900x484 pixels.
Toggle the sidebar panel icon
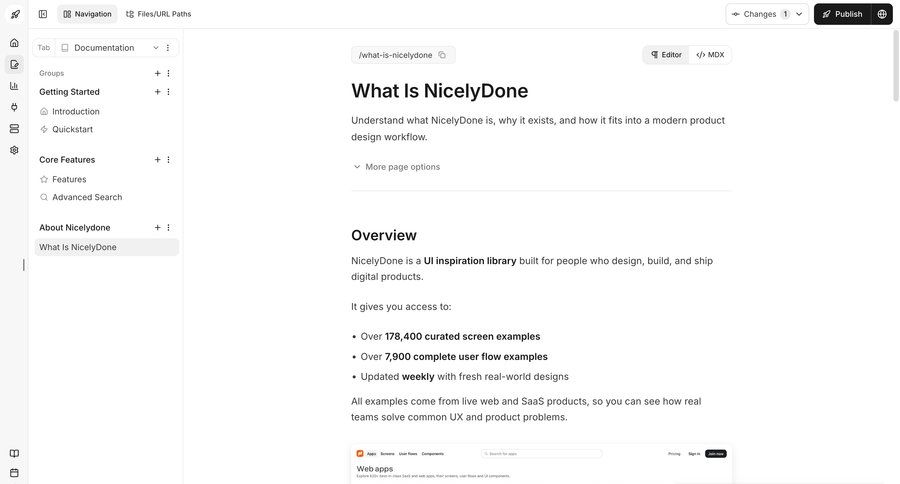[x=43, y=14]
